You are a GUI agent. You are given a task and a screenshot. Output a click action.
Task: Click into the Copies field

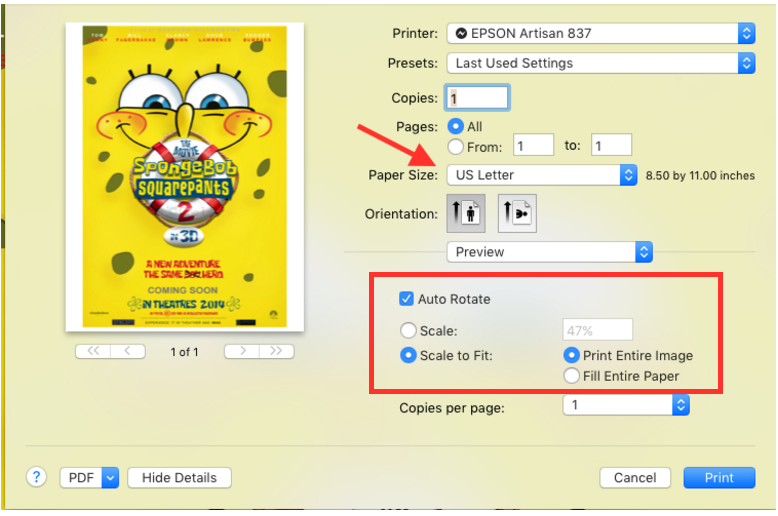point(477,98)
